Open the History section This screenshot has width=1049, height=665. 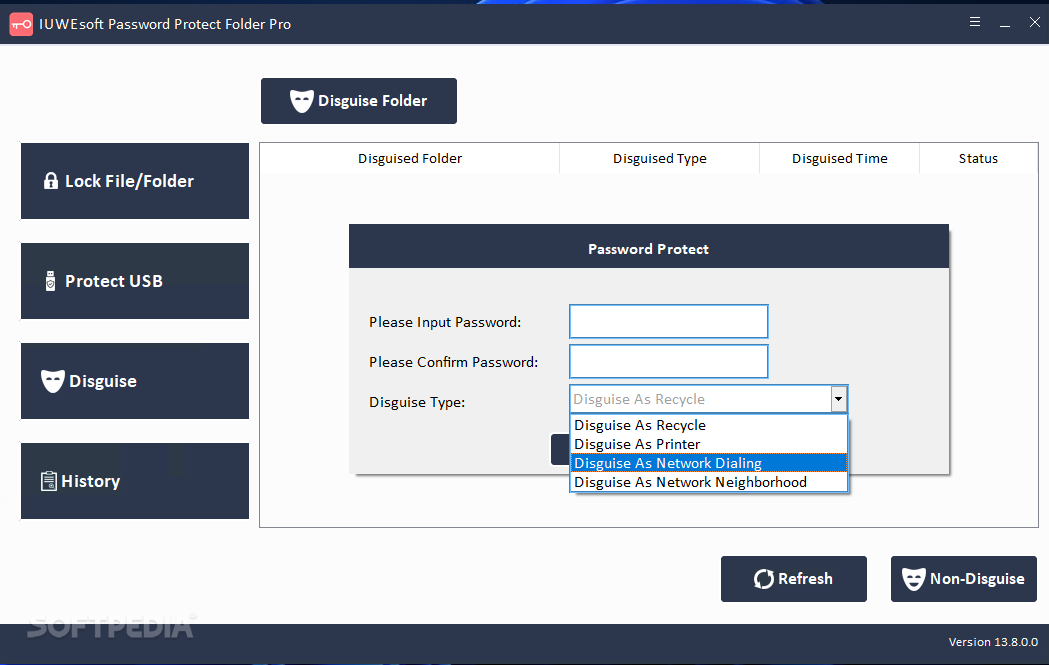click(134, 481)
